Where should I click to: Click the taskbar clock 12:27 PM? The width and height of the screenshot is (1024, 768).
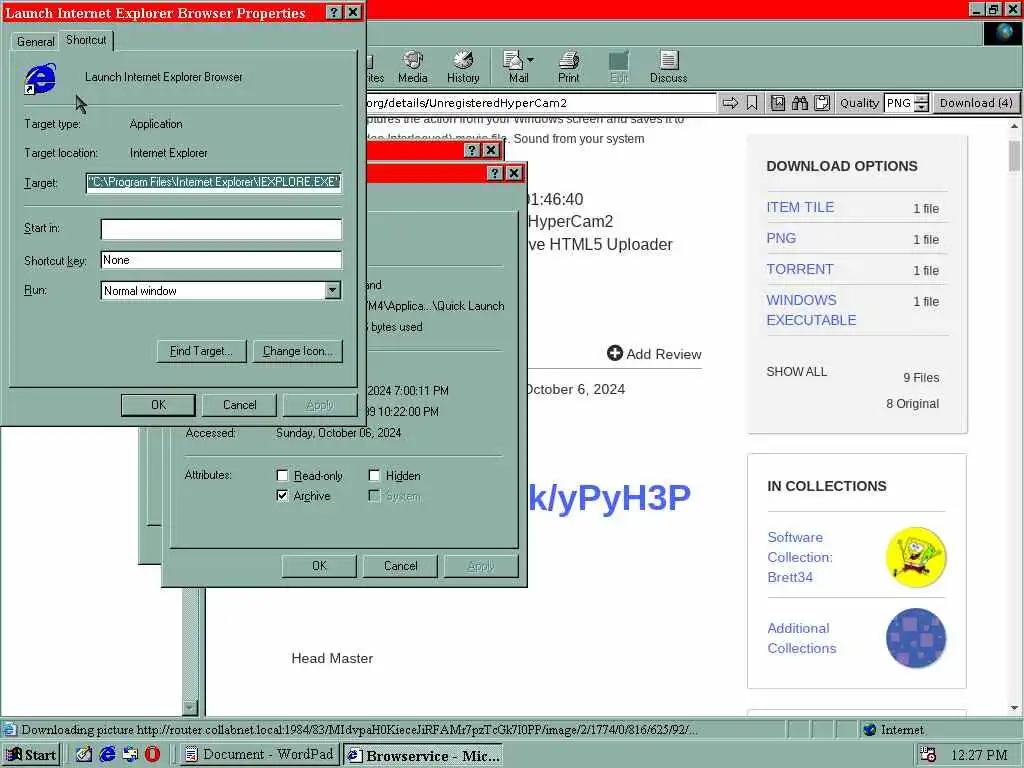click(979, 756)
